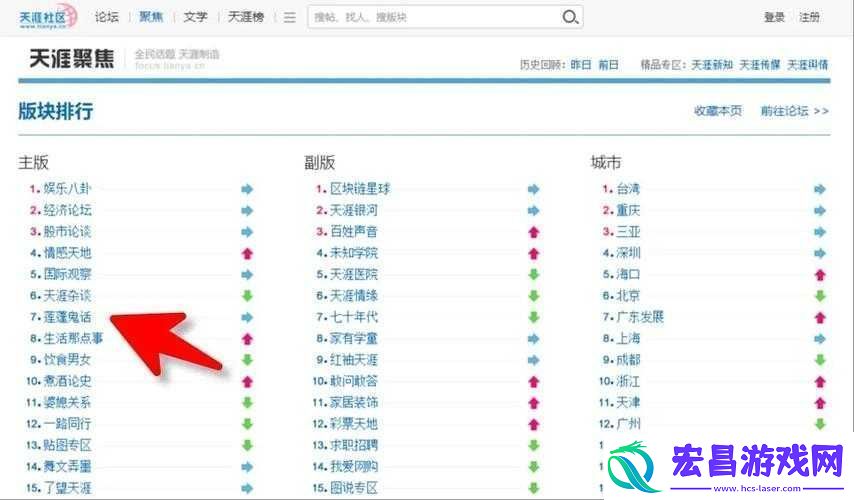Click the 天涯聚焦 page title
This screenshot has height=500, width=854.
72,59
